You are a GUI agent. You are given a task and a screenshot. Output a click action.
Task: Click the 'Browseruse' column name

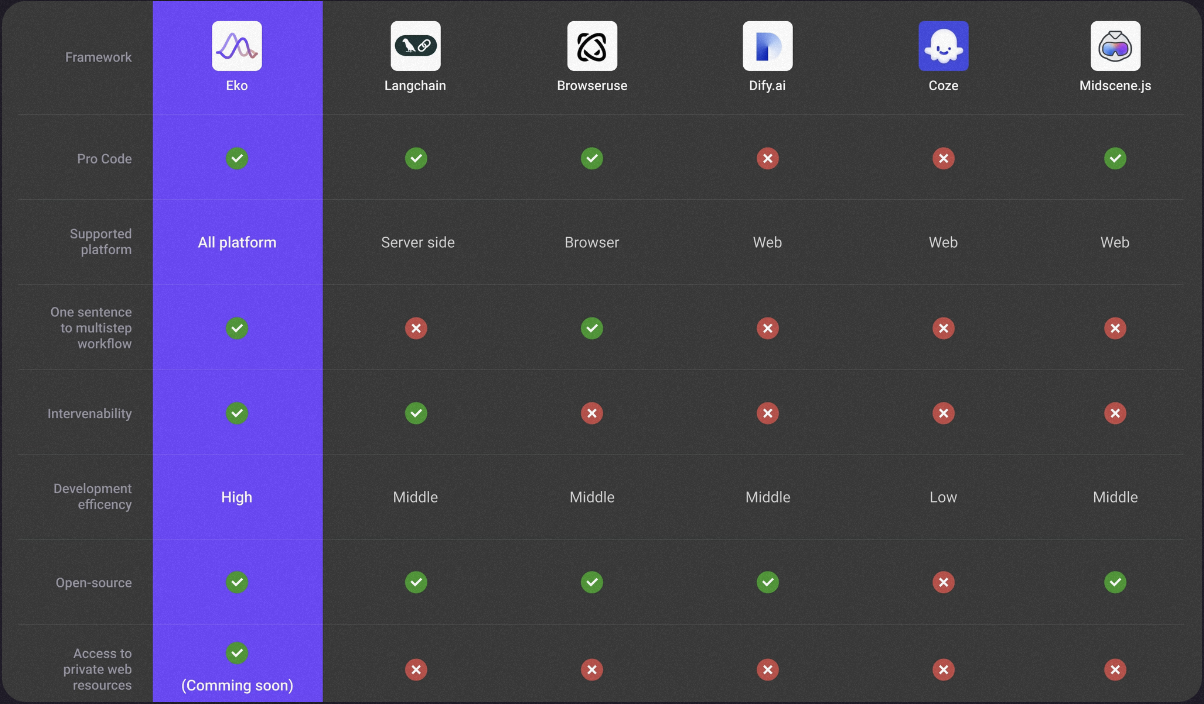point(592,86)
